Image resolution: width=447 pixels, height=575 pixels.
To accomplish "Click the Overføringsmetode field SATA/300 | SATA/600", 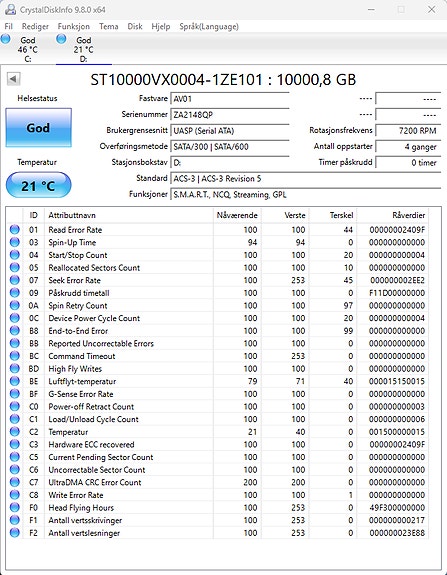I will (x=230, y=147).
